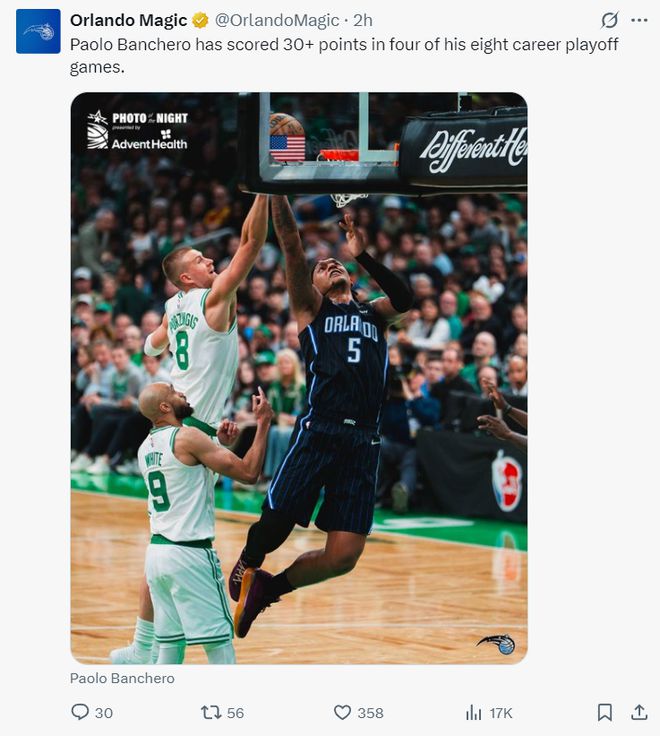660x736 pixels.
Task: Share the post via upload arrow icon
Action: tap(639, 712)
